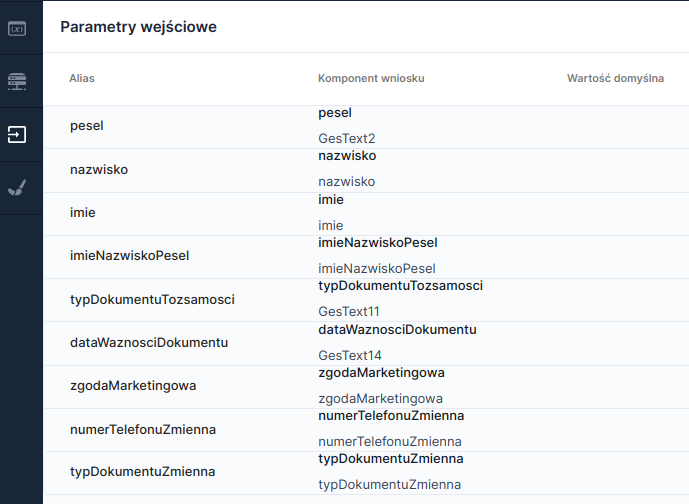Open the data sources server icon
The image size is (689, 504).
click(17, 81)
